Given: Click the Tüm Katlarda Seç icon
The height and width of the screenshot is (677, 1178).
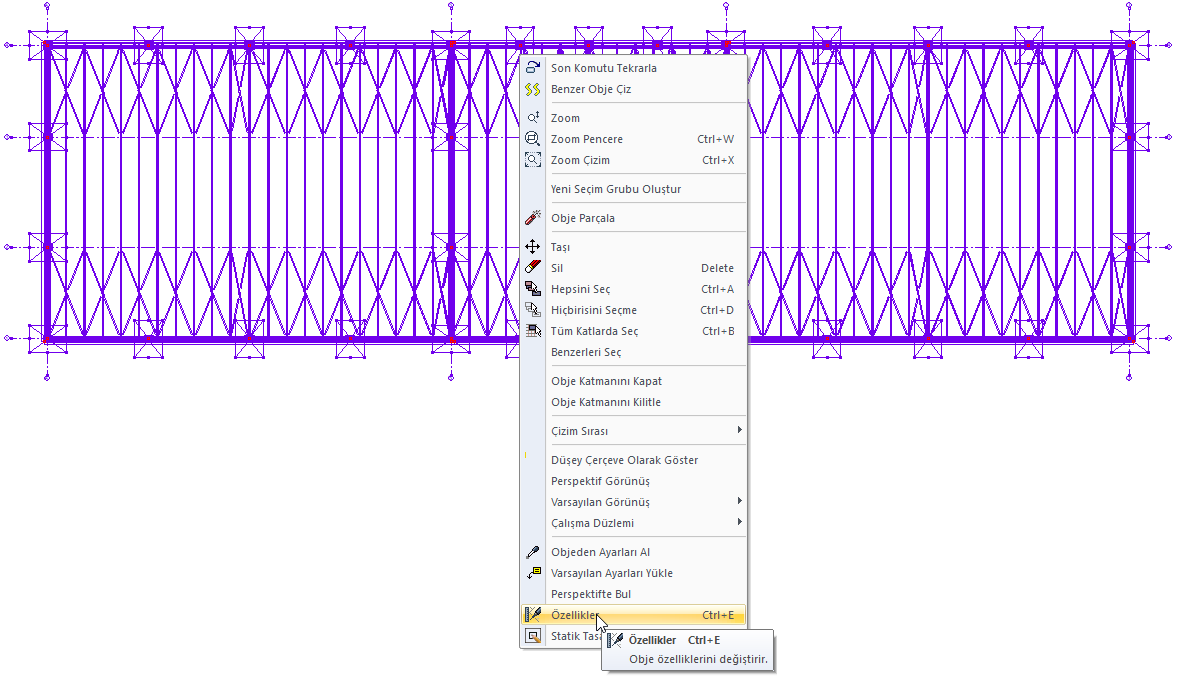Looking at the screenshot, I should tap(533, 331).
